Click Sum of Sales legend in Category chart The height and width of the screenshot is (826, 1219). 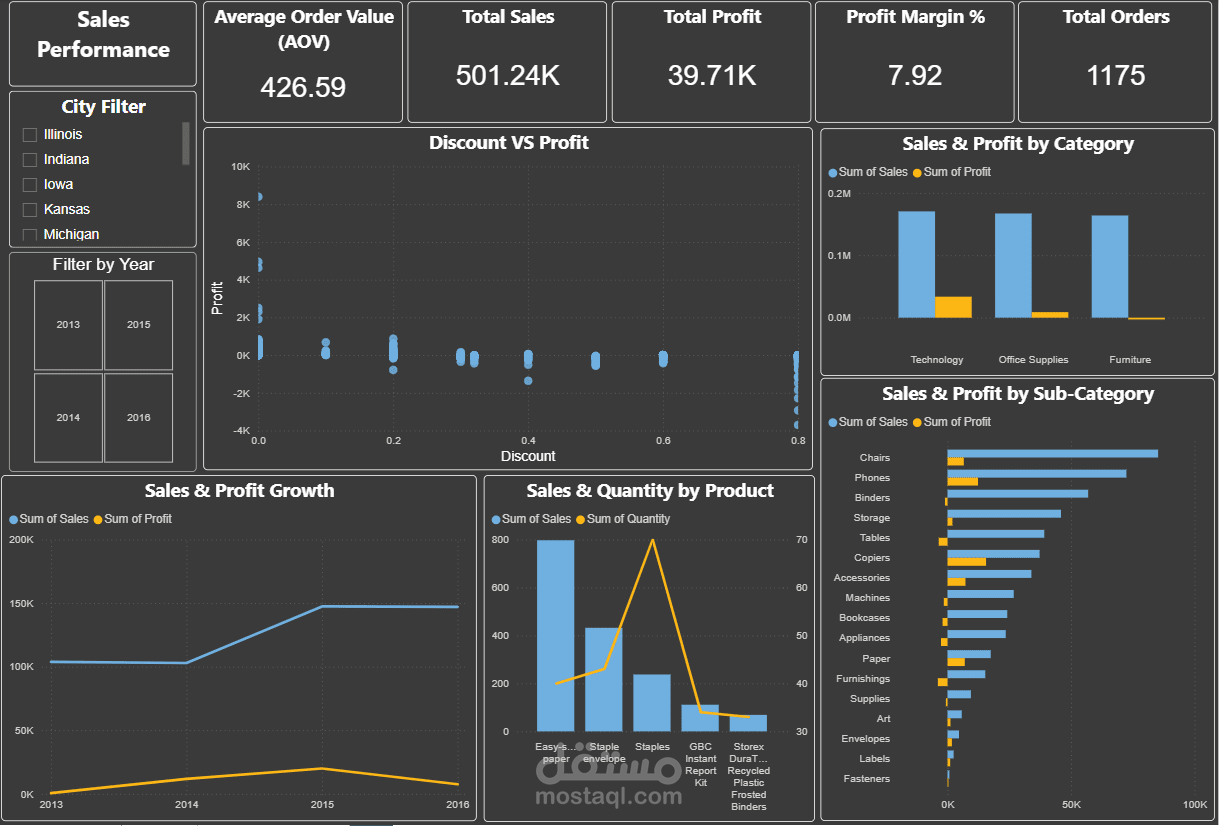pos(868,172)
